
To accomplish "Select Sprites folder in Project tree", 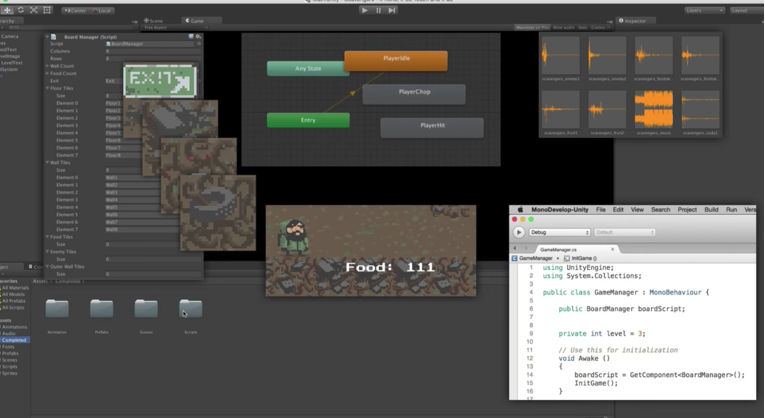I will pos(9,373).
